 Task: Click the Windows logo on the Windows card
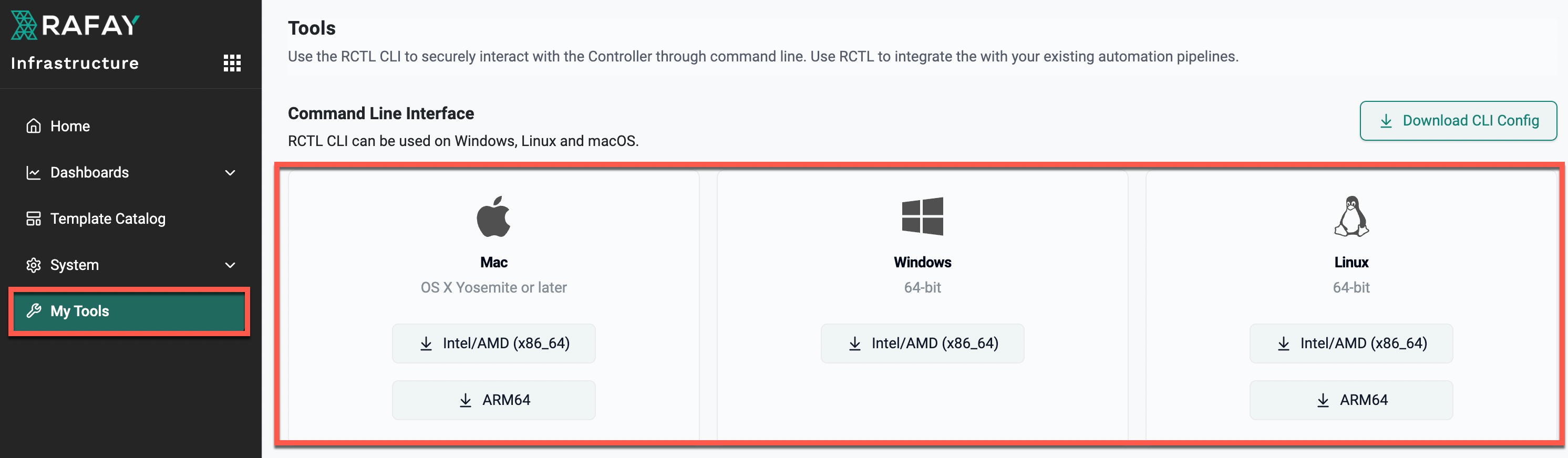(x=922, y=216)
